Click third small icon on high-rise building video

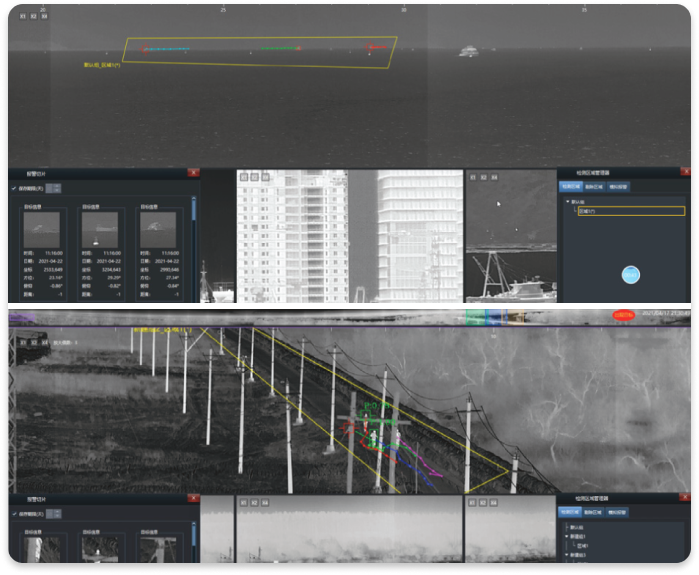tap(266, 177)
